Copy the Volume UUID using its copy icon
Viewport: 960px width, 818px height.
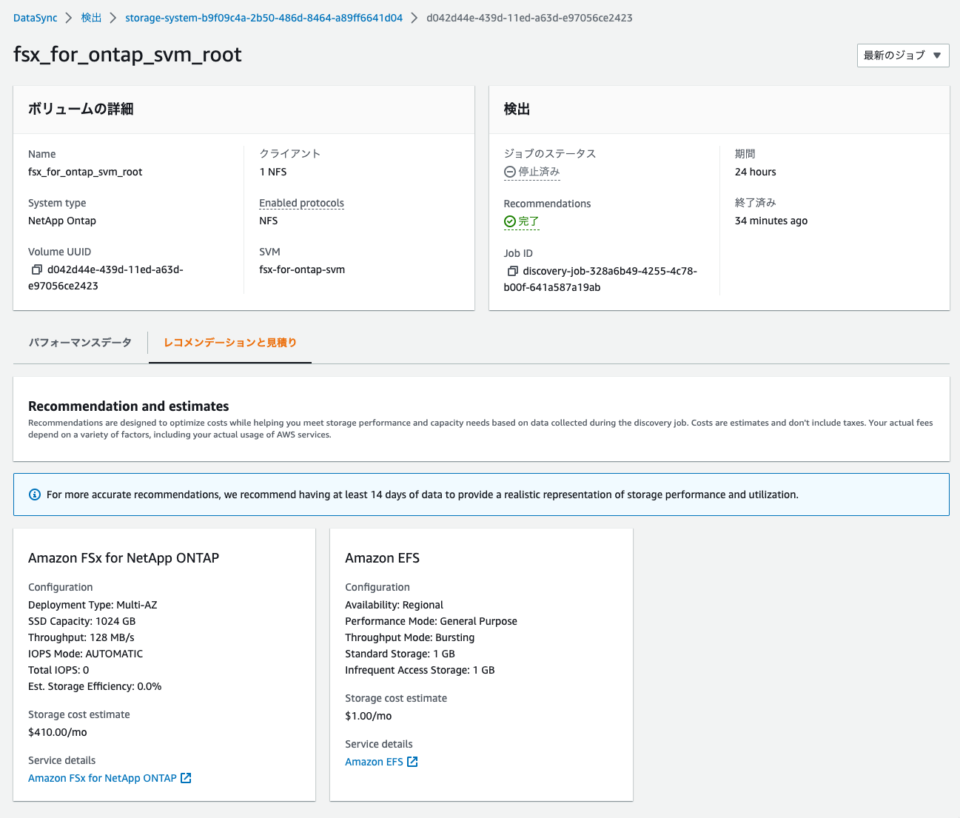coord(34,270)
